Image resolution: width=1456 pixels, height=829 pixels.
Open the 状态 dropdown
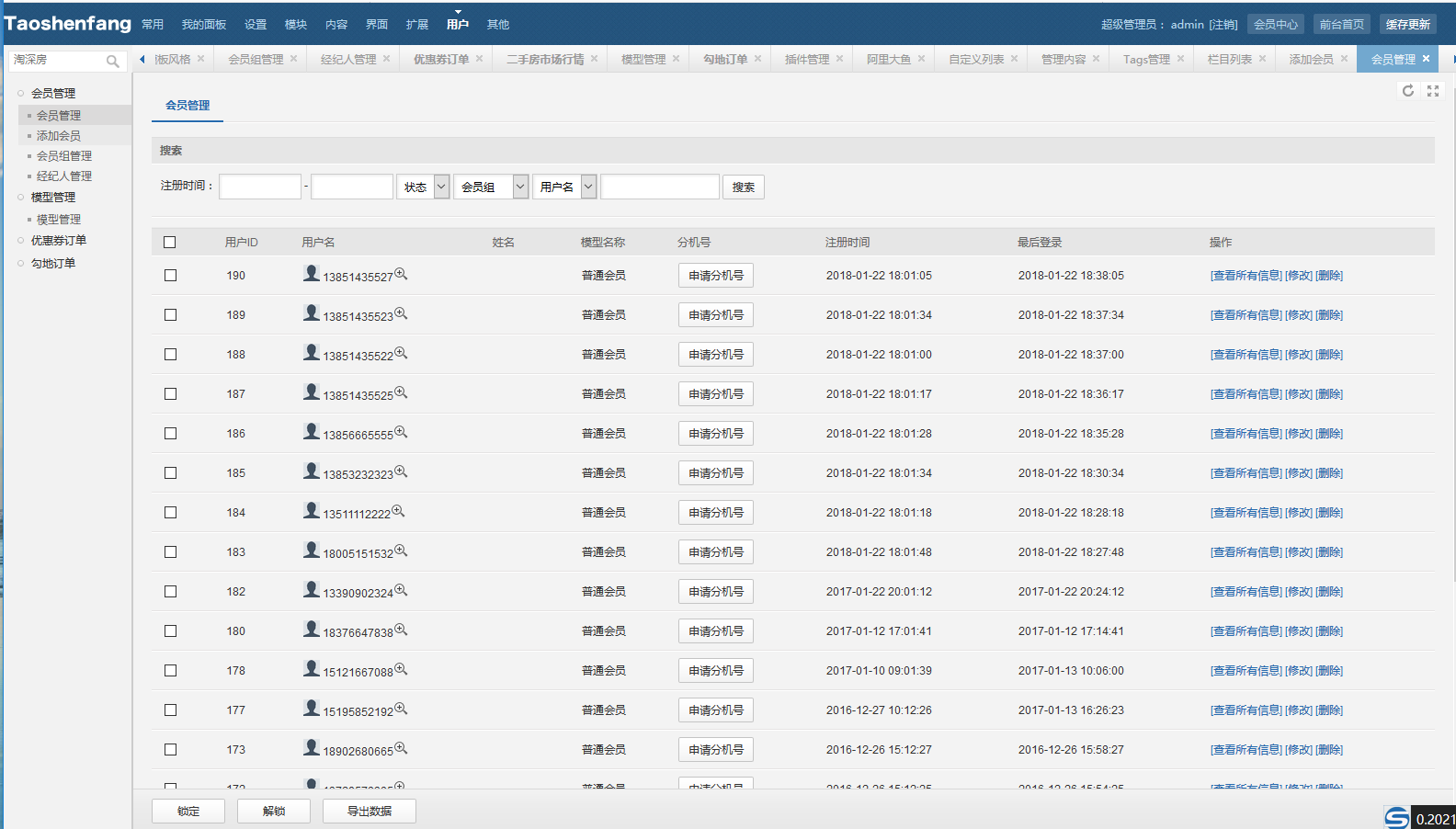tap(423, 187)
